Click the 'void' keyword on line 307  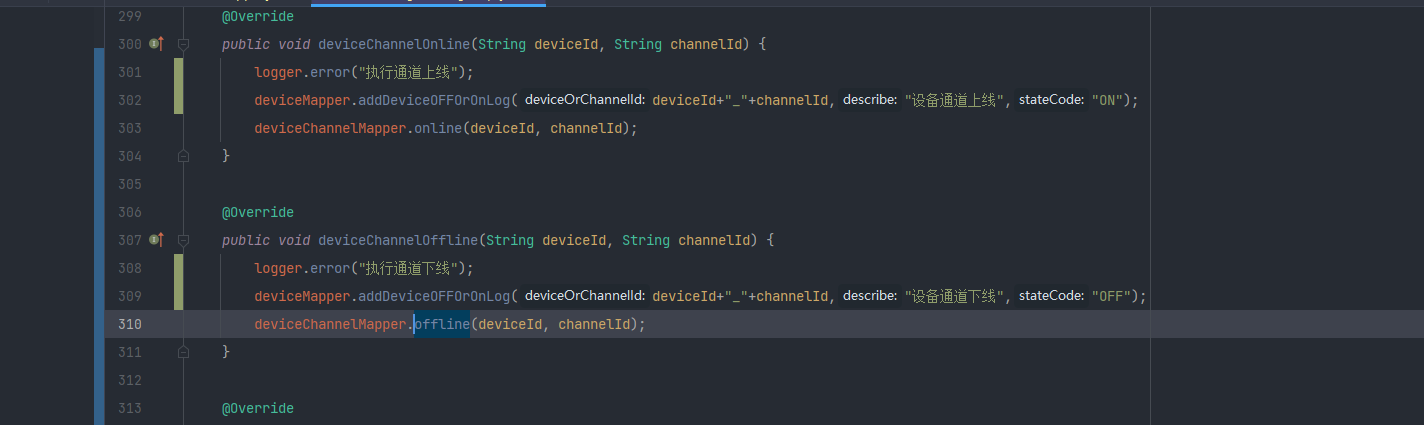[x=294, y=240]
